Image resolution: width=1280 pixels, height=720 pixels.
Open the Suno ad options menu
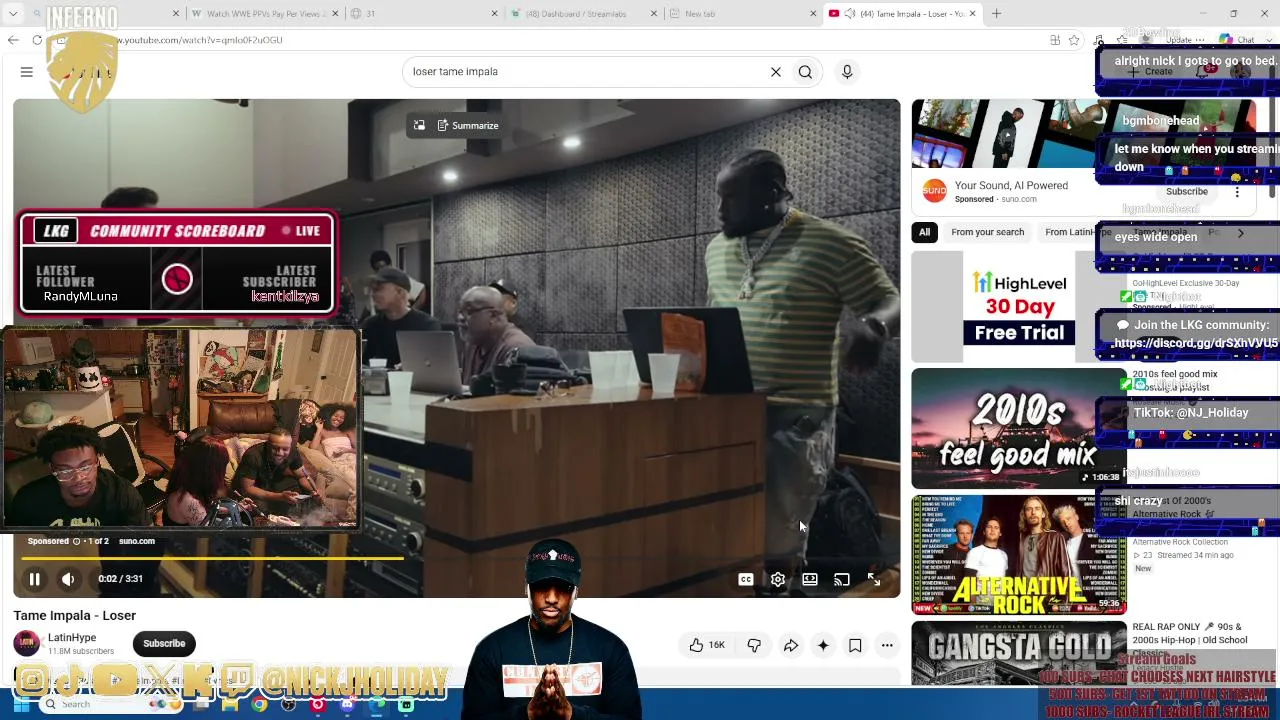click(x=1237, y=192)
